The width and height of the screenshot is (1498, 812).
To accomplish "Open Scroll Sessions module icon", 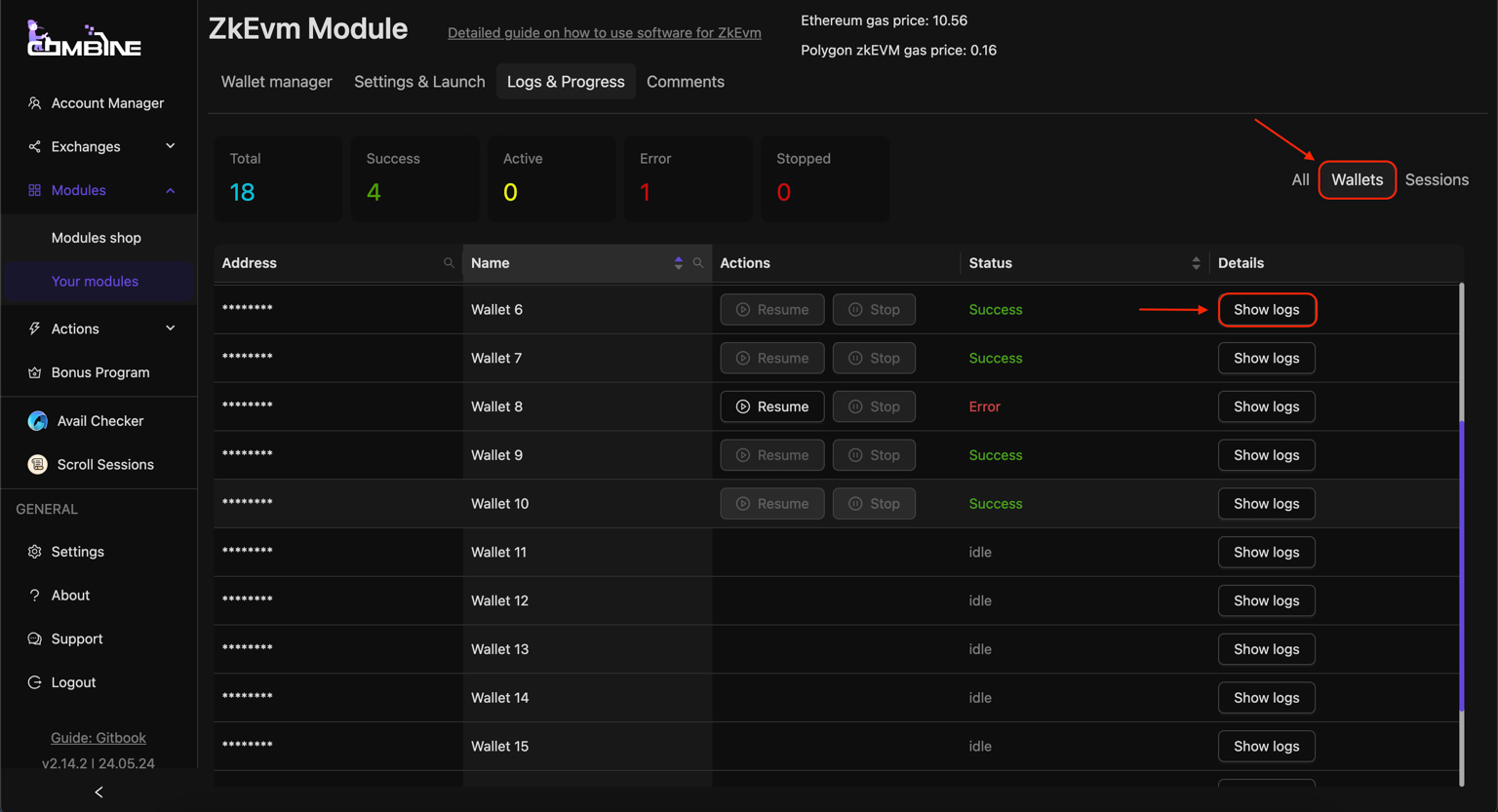I will 37,465.
